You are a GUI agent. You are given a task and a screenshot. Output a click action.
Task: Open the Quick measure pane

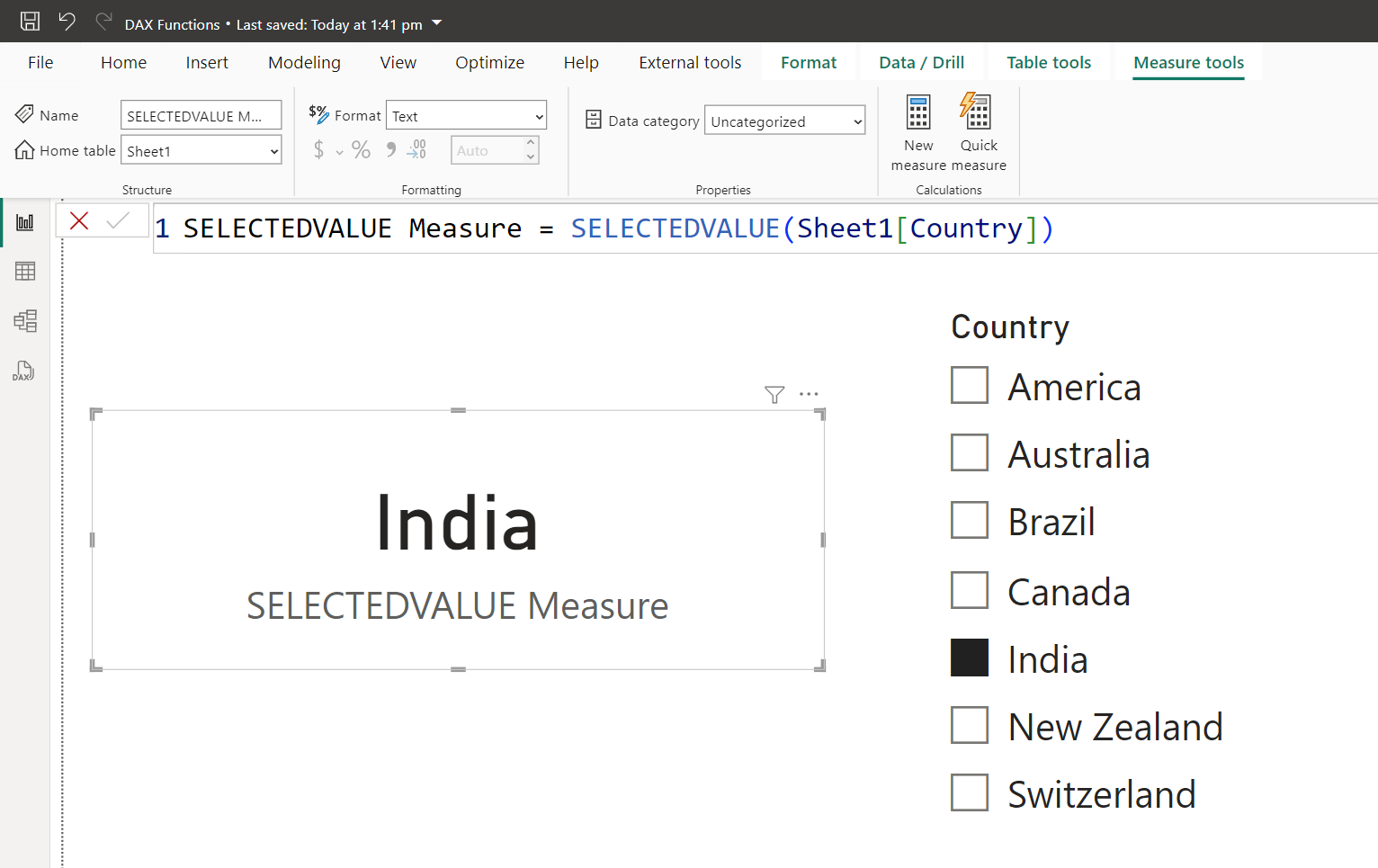[978, 132]
